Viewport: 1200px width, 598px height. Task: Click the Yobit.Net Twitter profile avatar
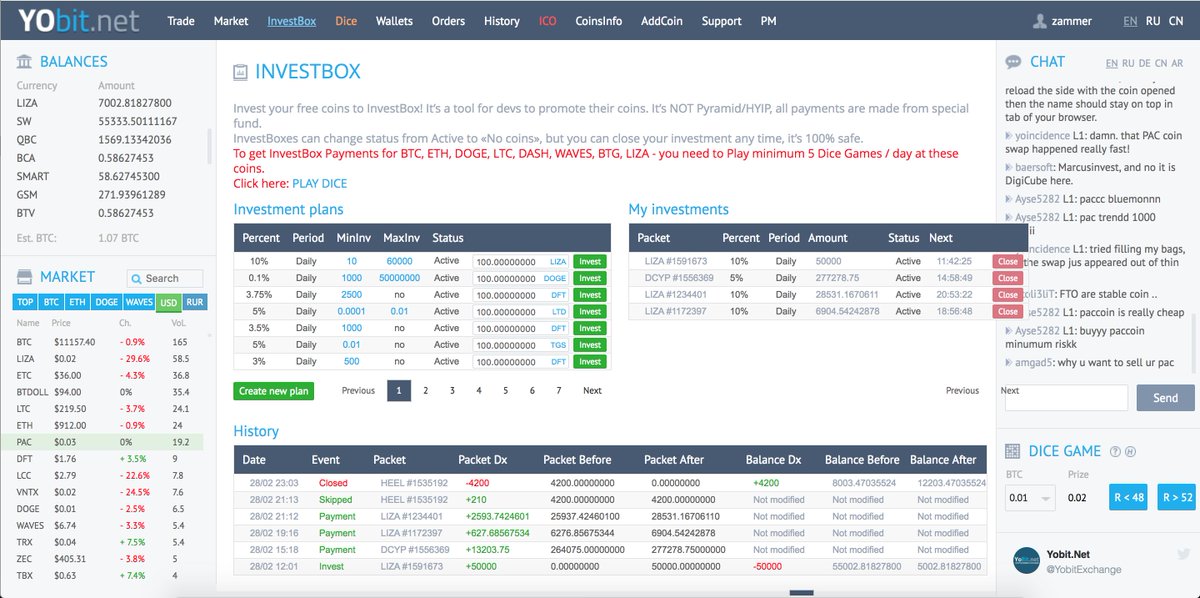[1026, 561]
